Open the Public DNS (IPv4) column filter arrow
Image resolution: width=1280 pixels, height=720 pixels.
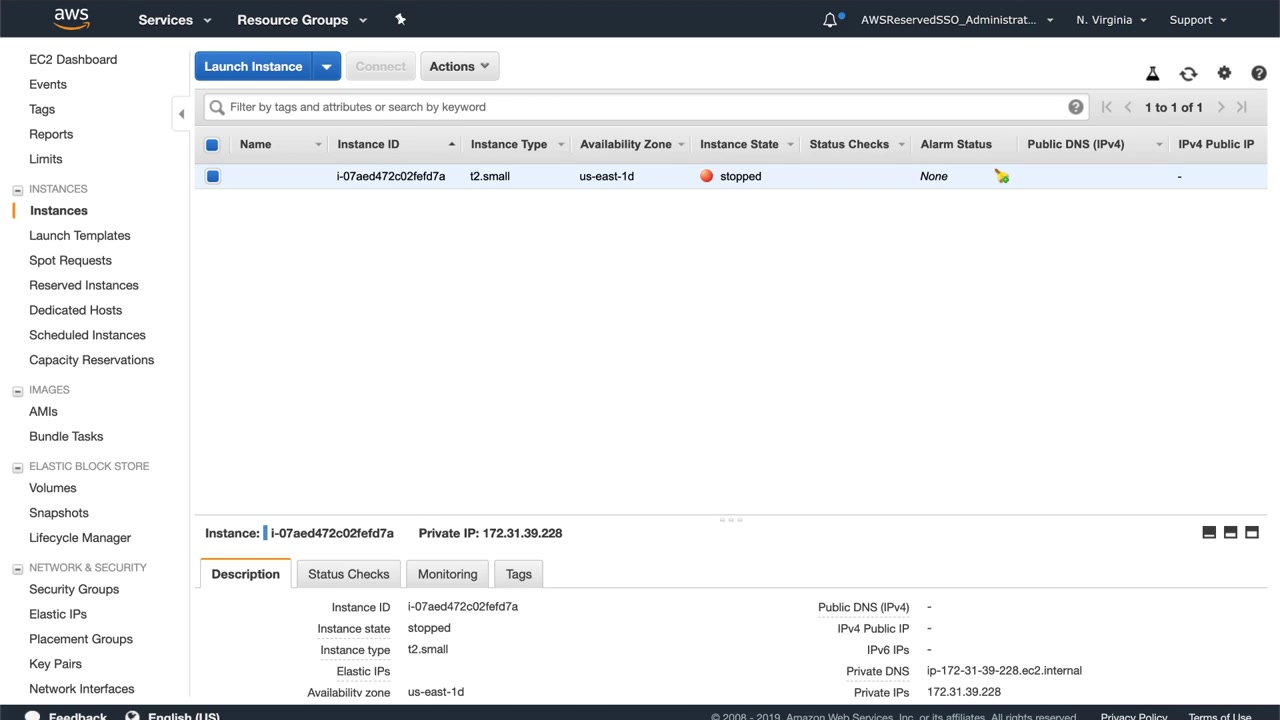pos(1160,145)
